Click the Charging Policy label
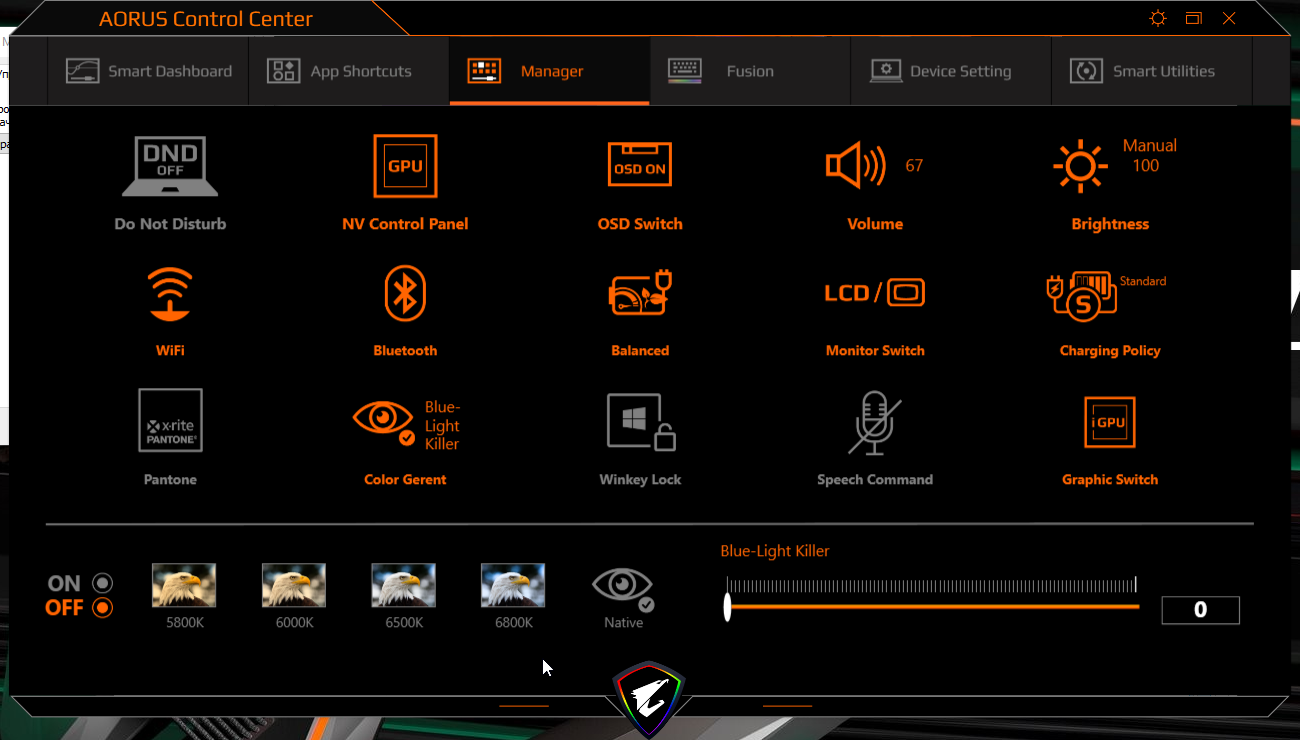 [x=1110, y=351]
